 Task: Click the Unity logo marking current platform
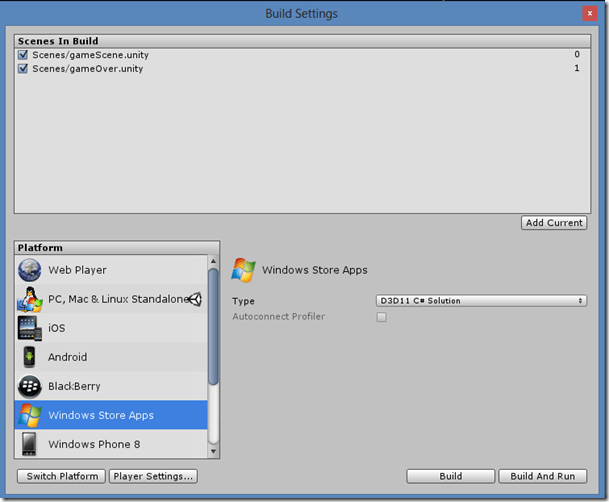click(195, 299)
